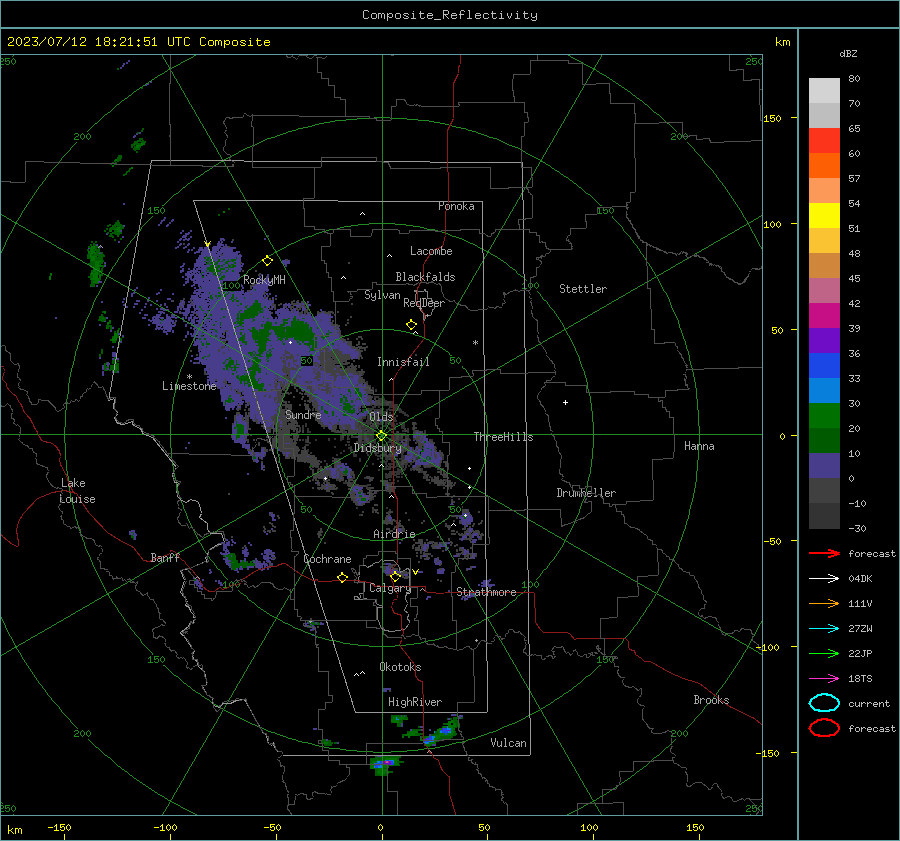Pick the red swatch in dBZ scale
This screenshot has height=841, width=900.
click(x=824, y=140)
